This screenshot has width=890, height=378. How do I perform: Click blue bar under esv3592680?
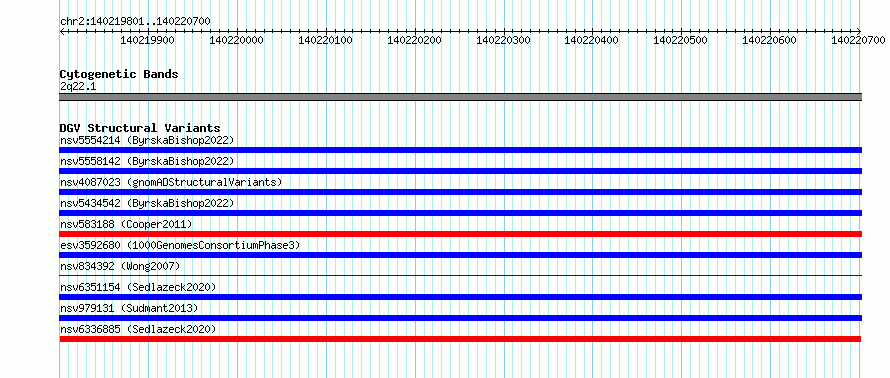click(x=460, y=255)
